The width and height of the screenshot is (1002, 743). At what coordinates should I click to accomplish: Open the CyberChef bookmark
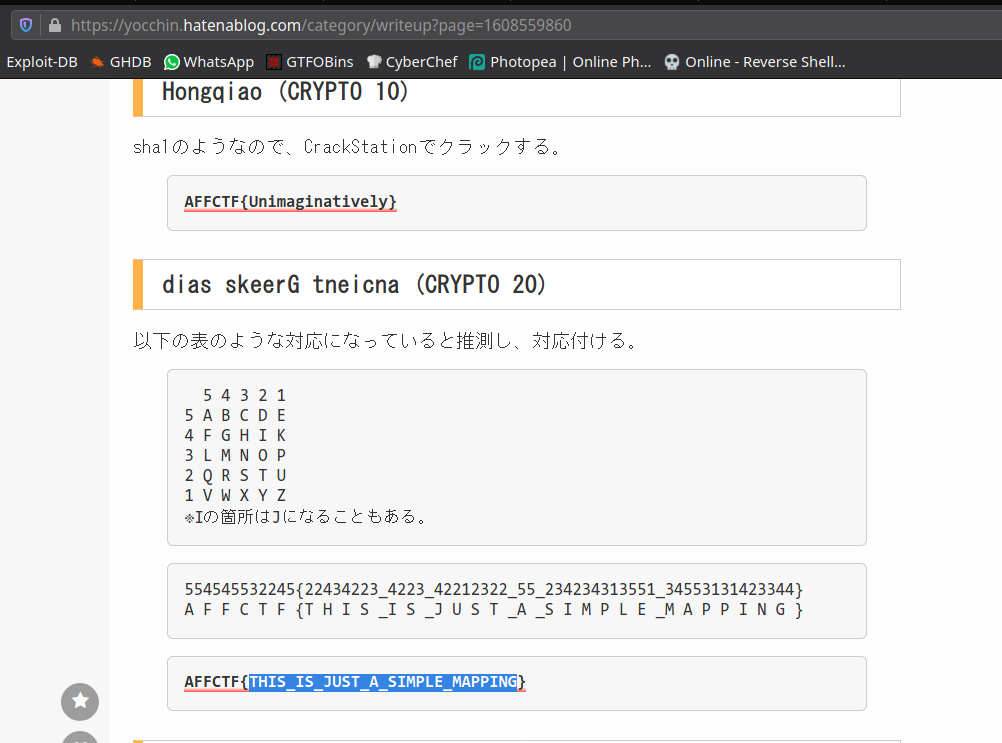412,62
